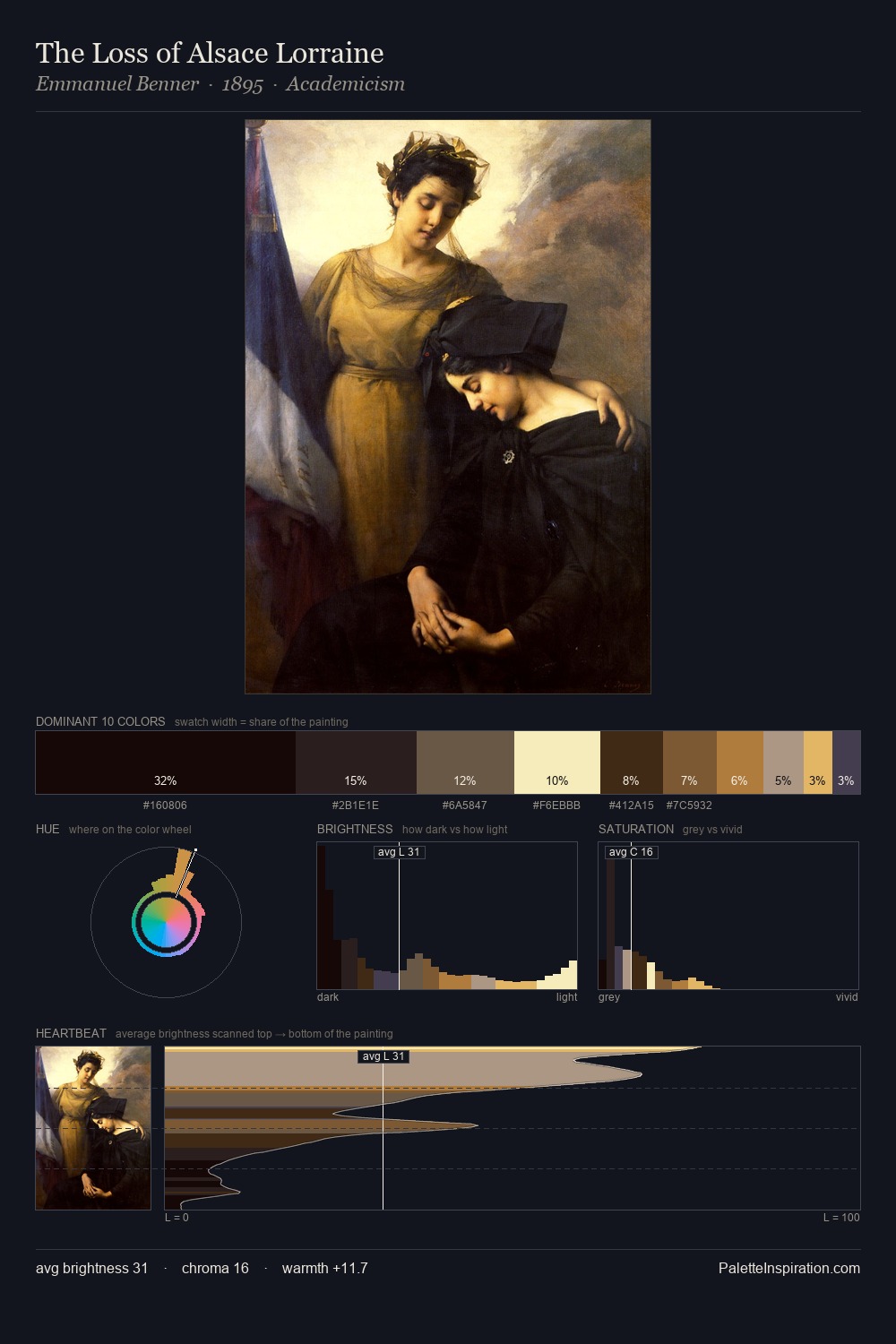The image size is (896, 1344).
Task: Open the small heartbeat painting thumbnail
Action: 93,1128
